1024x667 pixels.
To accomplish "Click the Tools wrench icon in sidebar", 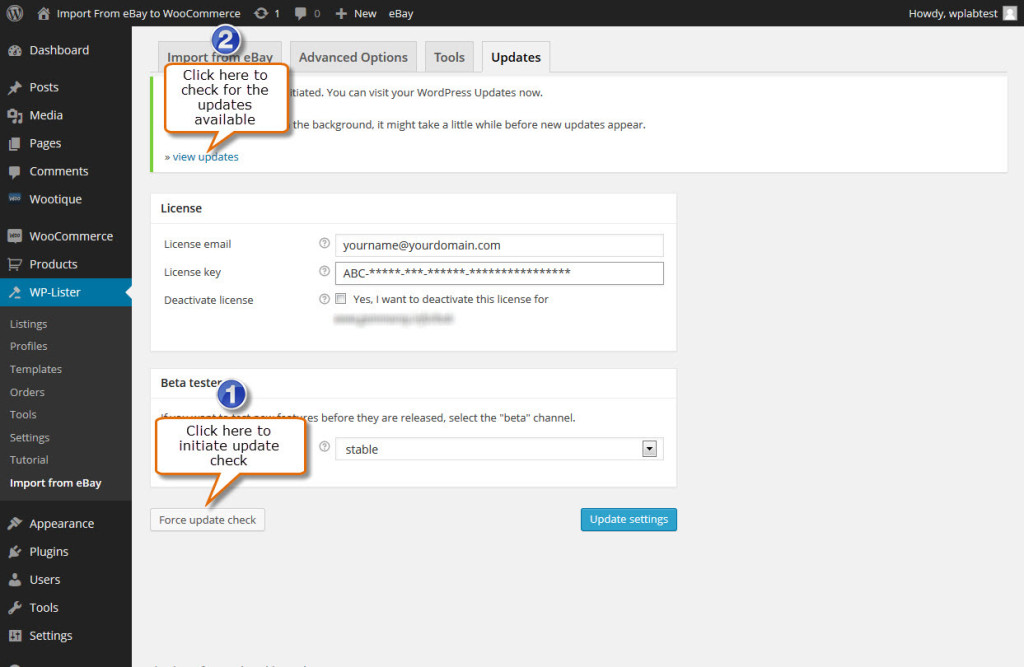I will click(15, 608).
